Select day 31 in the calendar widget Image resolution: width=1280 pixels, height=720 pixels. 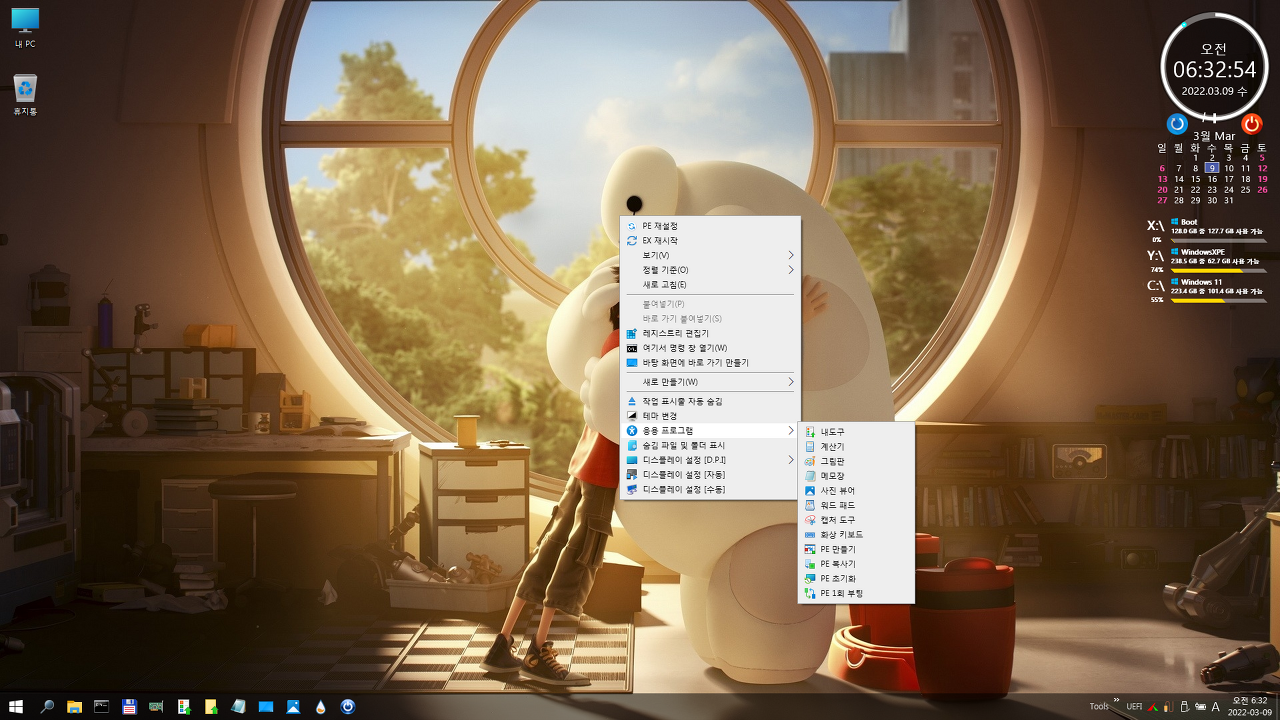1229,200
